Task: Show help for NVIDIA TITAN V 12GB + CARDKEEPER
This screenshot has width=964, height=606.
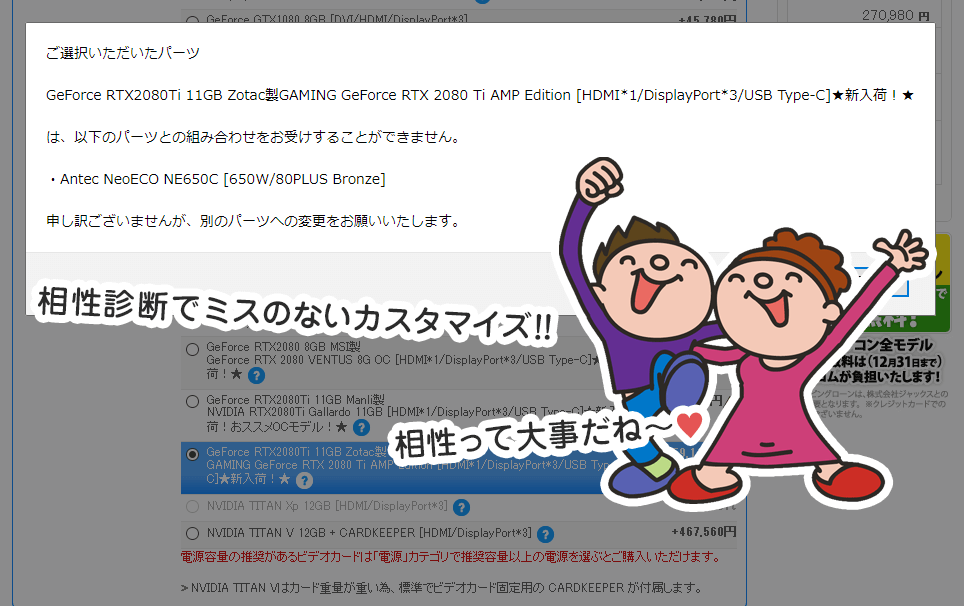Action: pyautogui.click(x=545, y=534)
